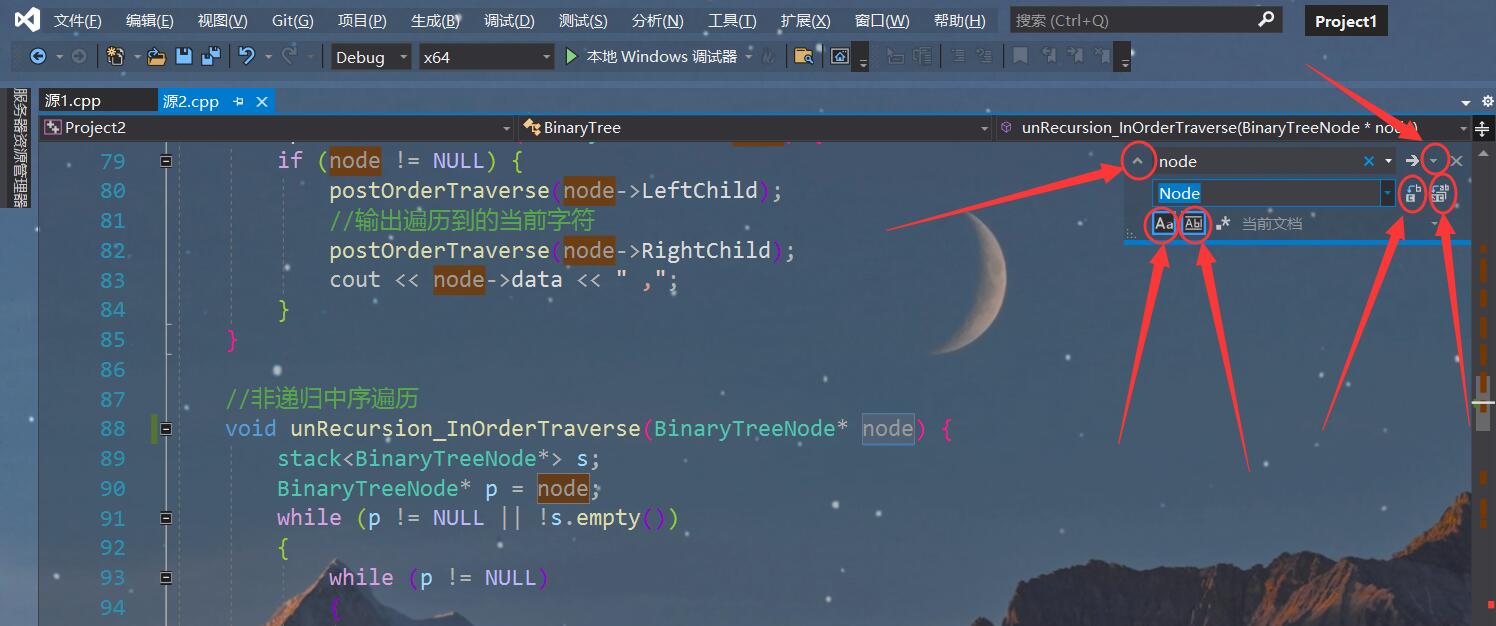Click the Save All icon
The width and height of the screenshot is (1496, 626).
click(x=211, y=57)
